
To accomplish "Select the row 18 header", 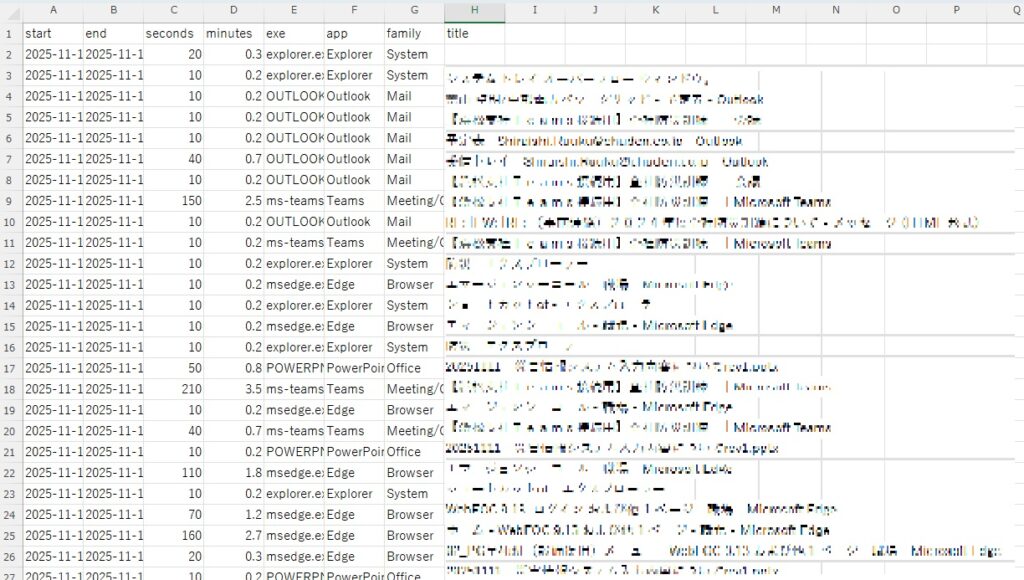I will tap(10, 389).
